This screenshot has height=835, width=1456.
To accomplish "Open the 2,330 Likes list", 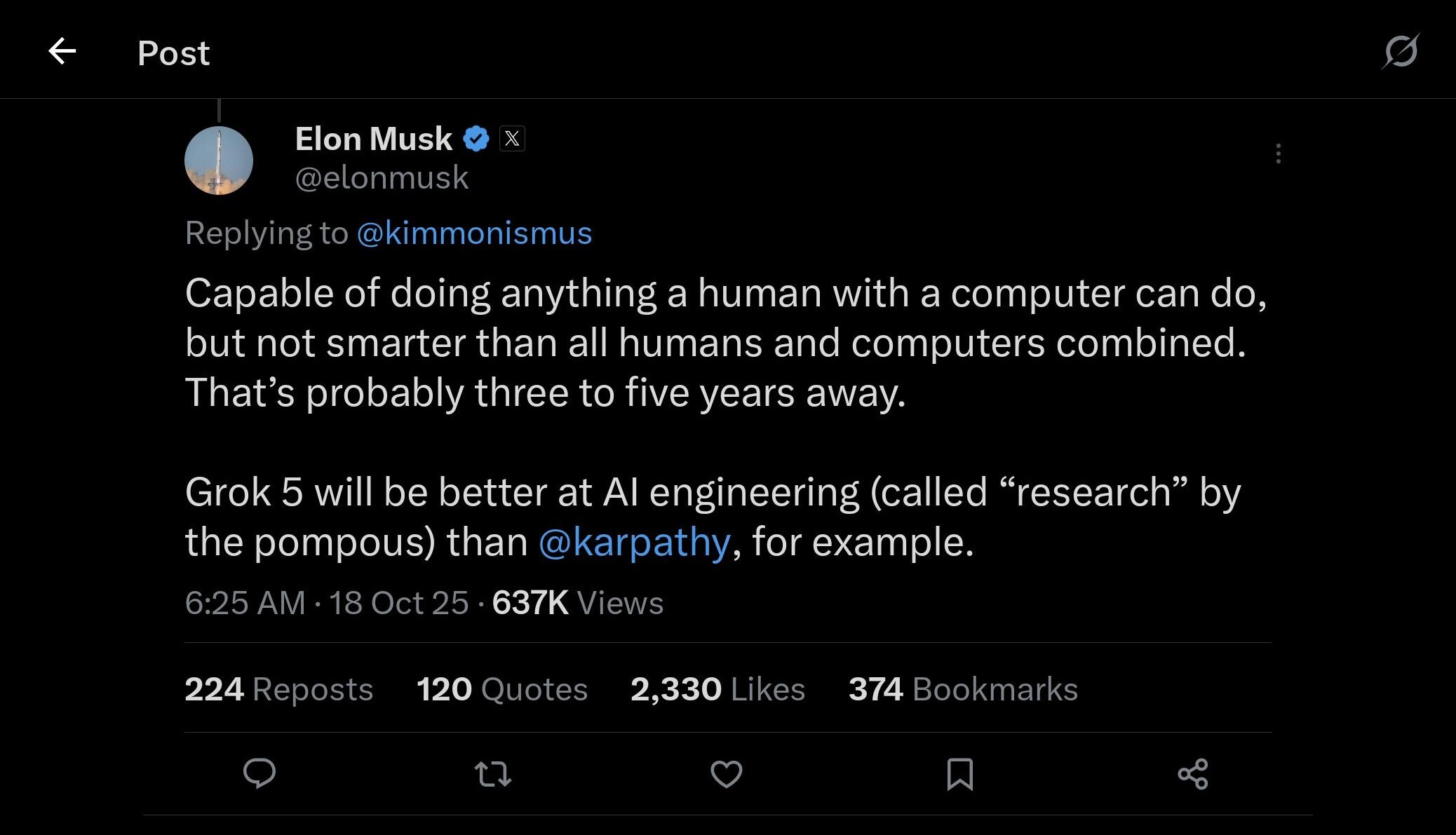I will point(717,689).
